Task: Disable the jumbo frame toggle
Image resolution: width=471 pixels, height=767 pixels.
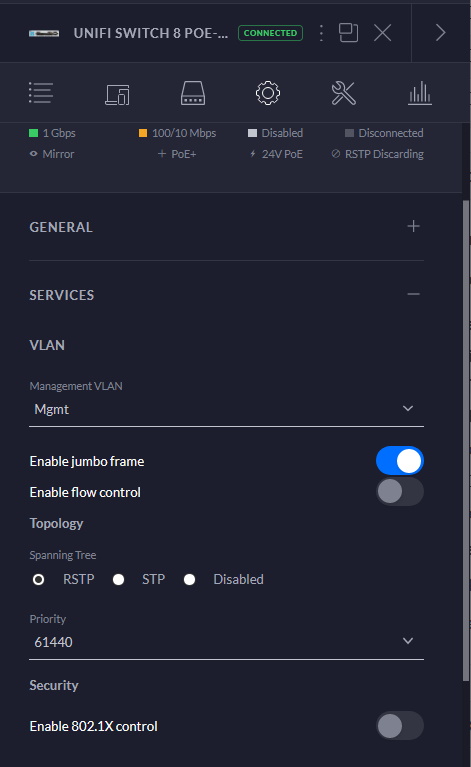Action: [400, 461]
